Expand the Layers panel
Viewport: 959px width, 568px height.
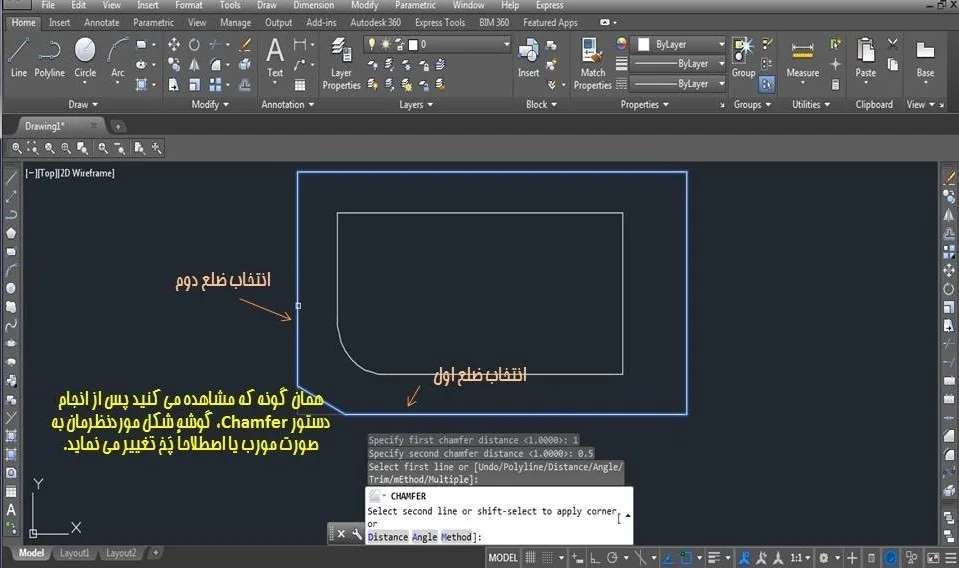(x=416, y=105)
